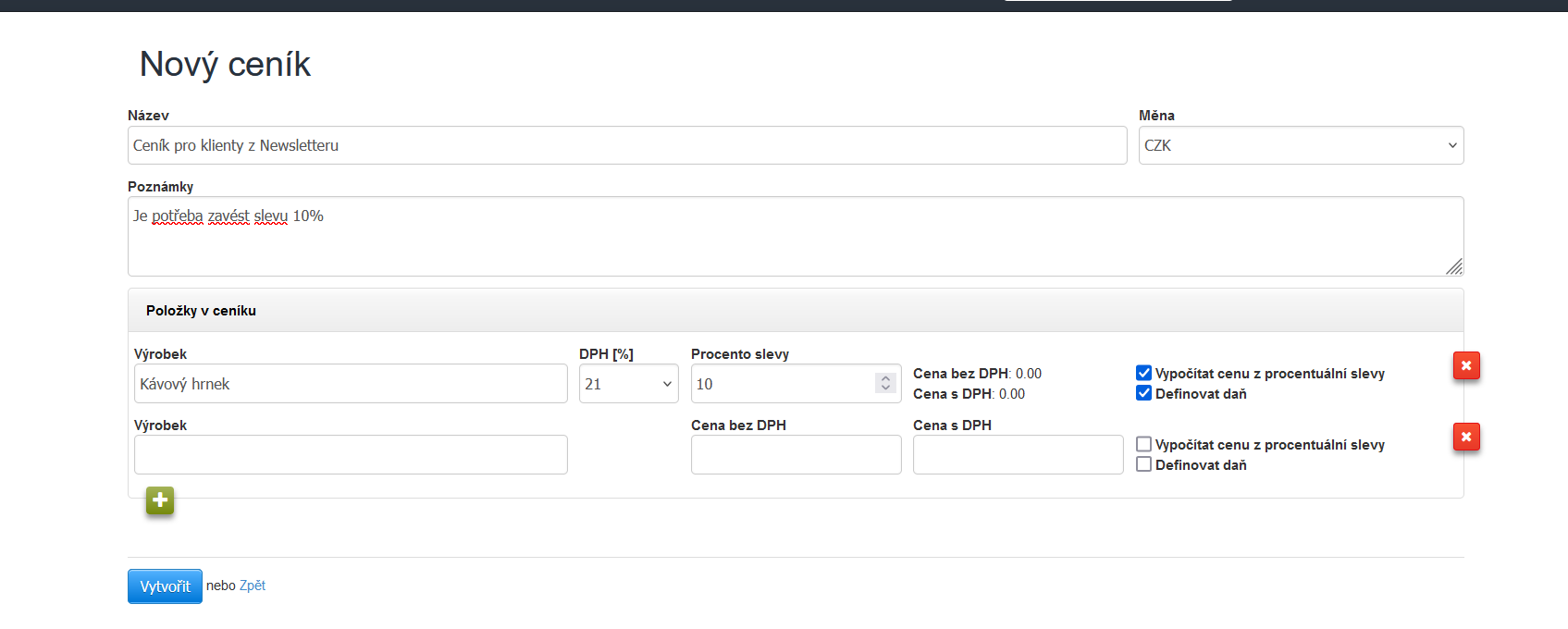Open the DPH [%] rate dropdown
The width and height of the screenshot is (1568, 629).
pyautogui.click(x=628, y=384)
